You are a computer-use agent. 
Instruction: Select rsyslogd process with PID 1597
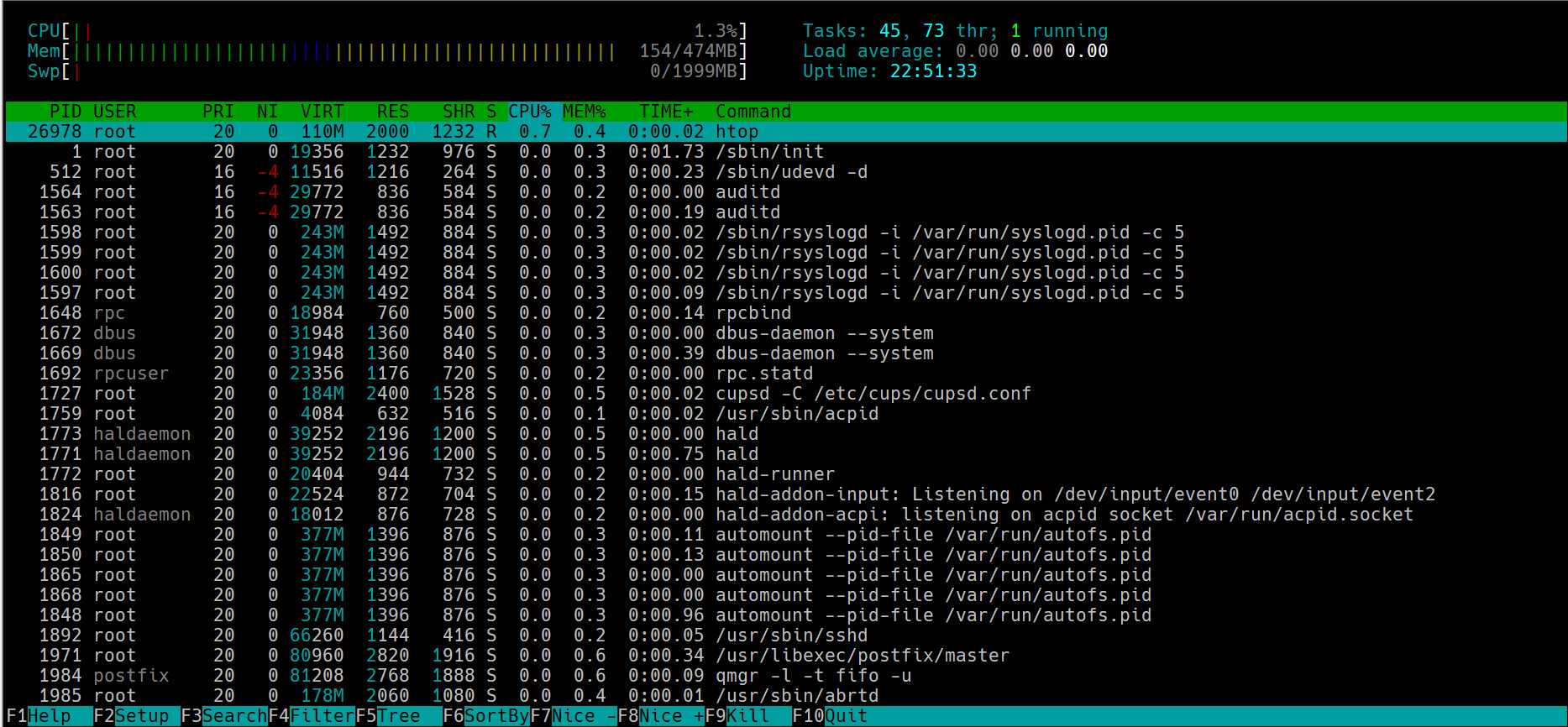point(786,293)
